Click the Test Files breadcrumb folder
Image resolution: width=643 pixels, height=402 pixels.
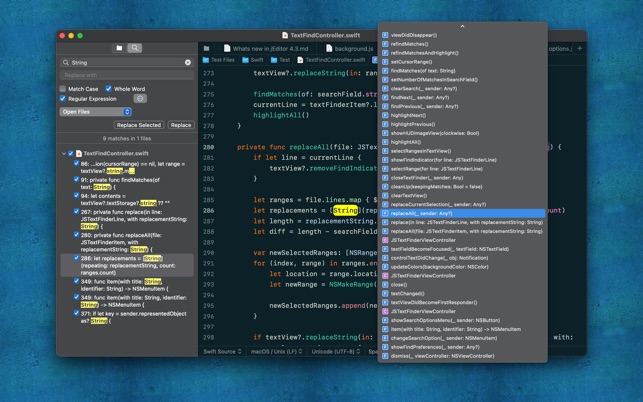[x=219, y=60]
